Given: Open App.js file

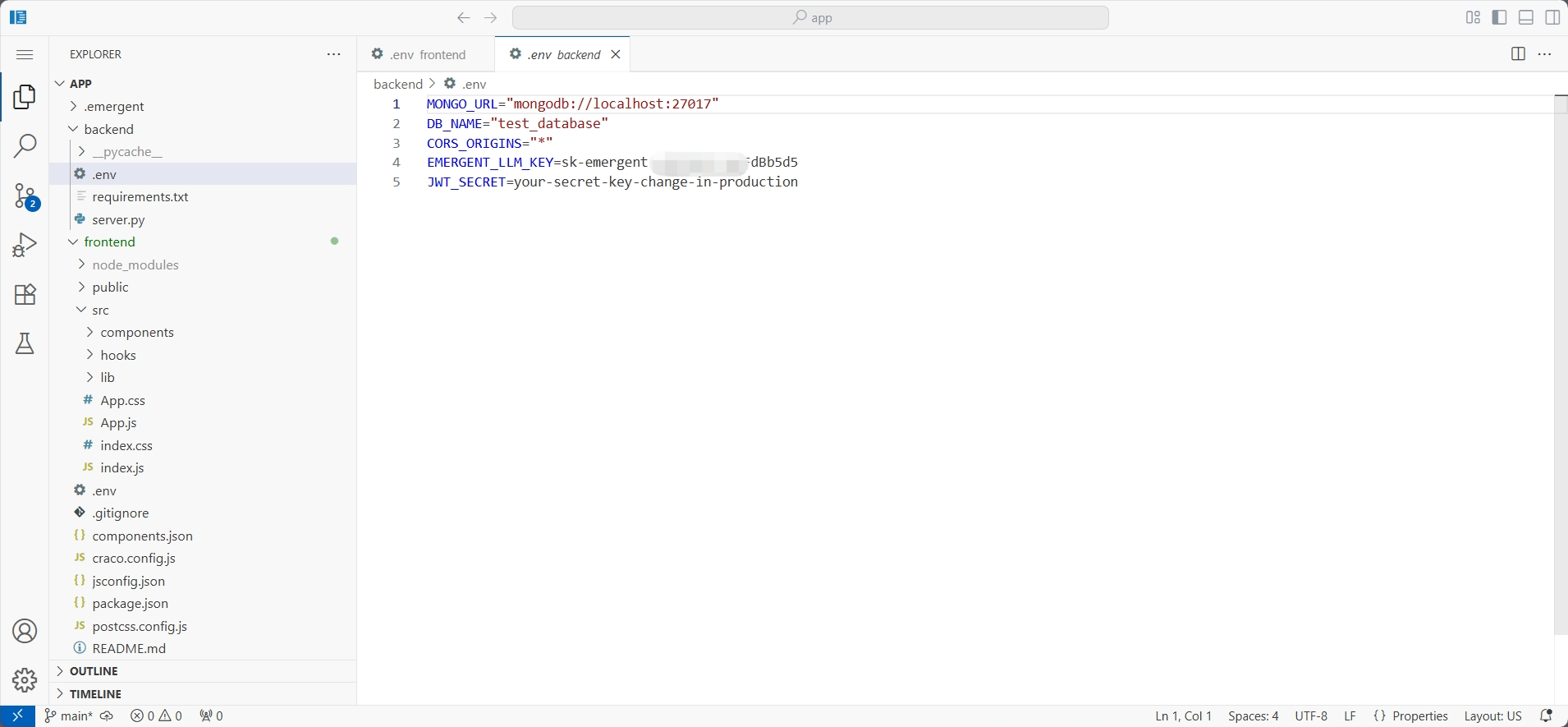Looking at the screenshot, I should [x=203, y=423].
